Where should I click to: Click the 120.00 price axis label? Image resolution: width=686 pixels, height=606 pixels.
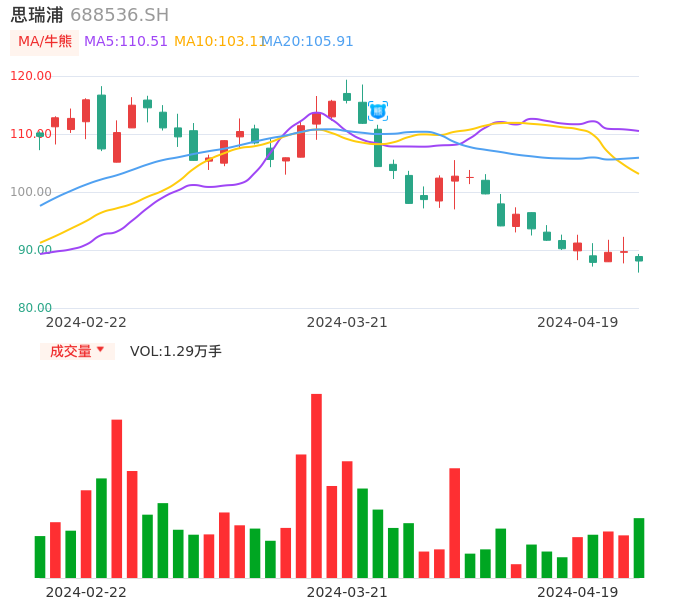pos(31,76)
